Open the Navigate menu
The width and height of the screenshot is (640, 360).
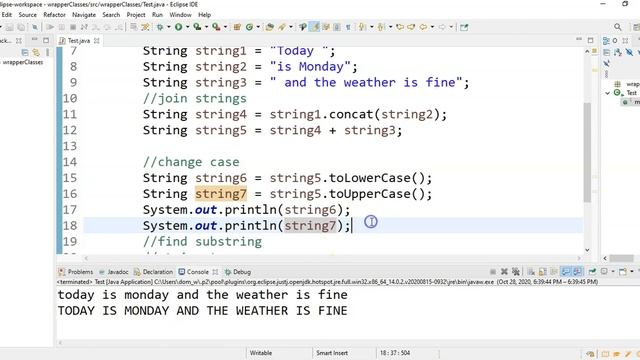[x=84, y=15]
